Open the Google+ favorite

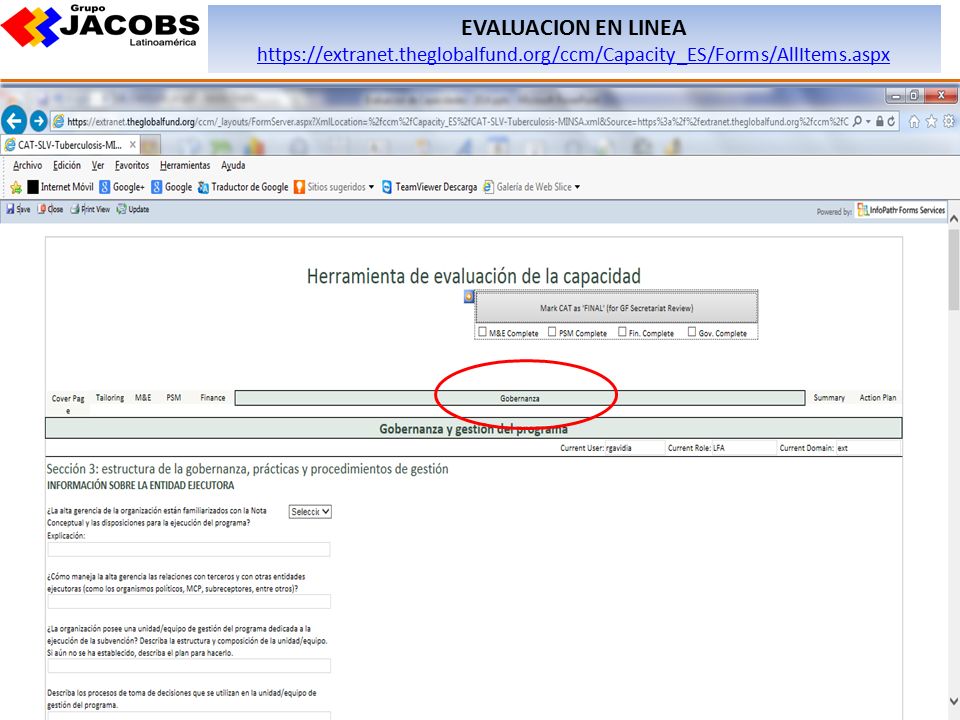tap(122, 187)
